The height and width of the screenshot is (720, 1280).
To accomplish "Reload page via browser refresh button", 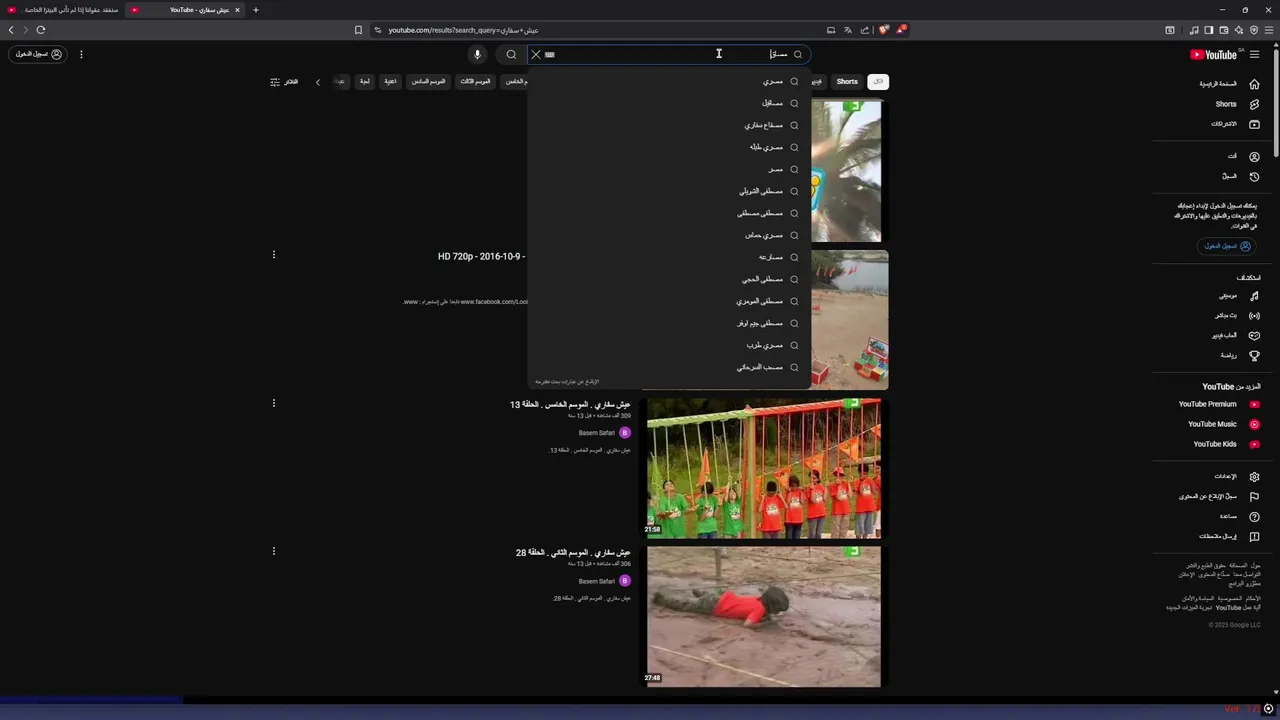I will (x=41, y=30).
